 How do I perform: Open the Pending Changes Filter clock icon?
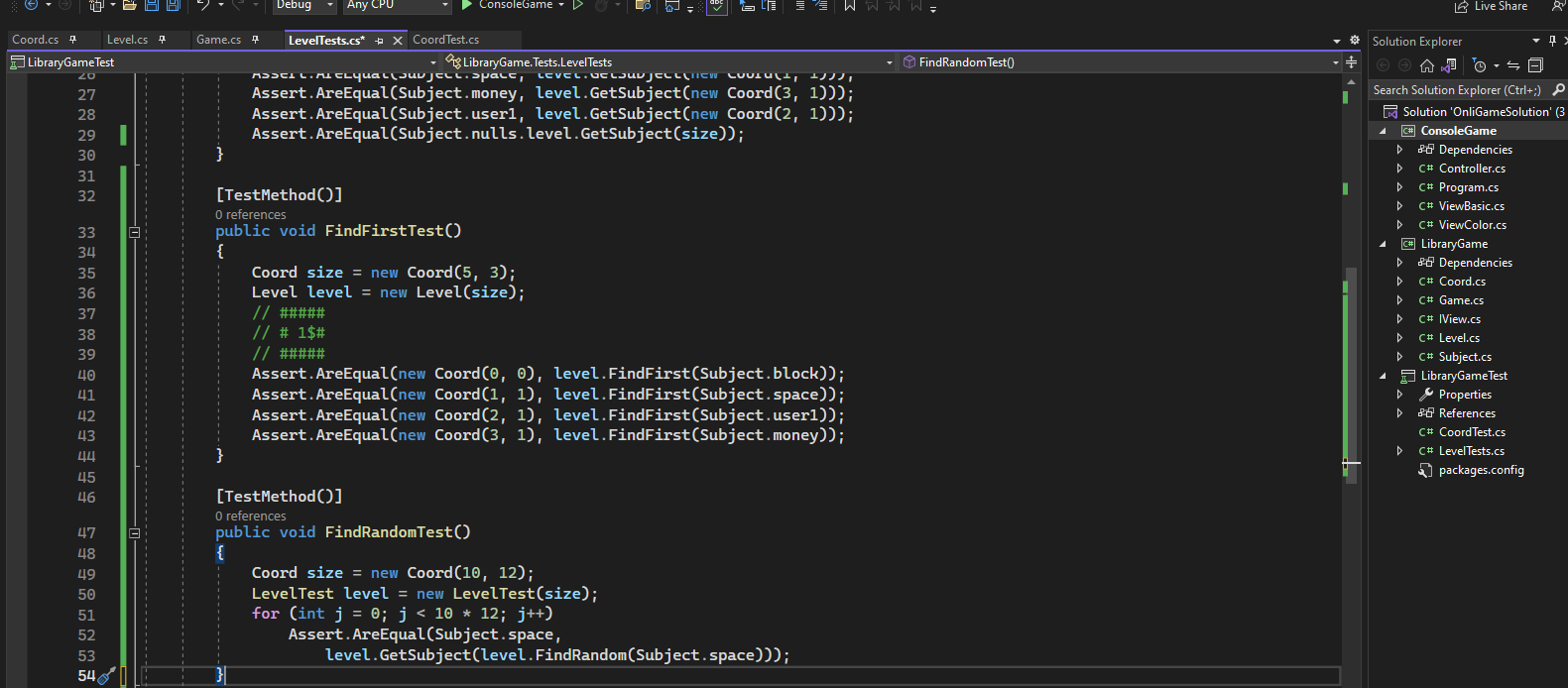[x=1479, y=65]
